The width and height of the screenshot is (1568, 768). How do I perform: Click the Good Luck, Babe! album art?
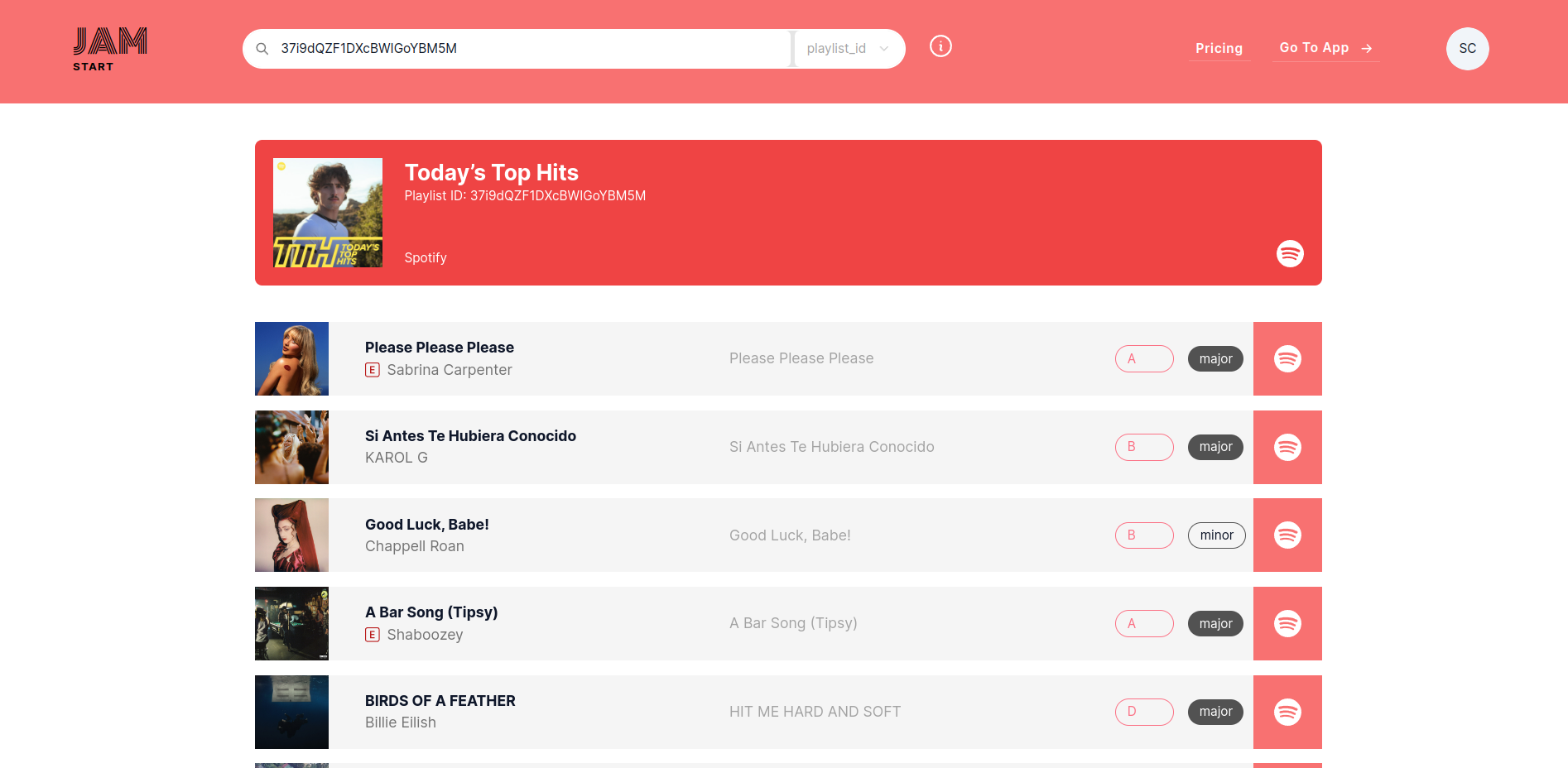point(291,535)
